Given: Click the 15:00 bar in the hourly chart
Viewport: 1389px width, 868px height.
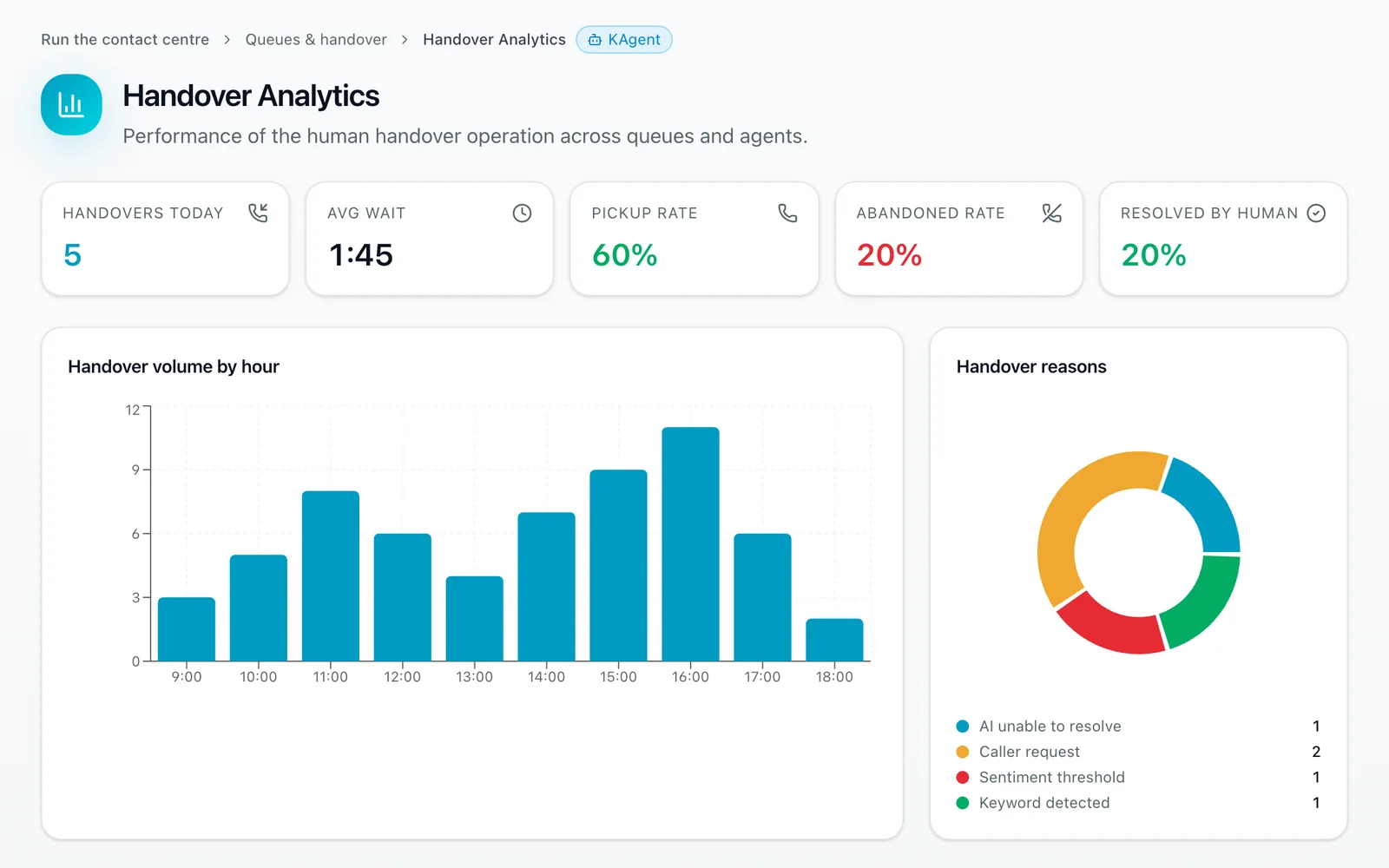Looking at the screenshot, I should pyautogui.click(x=618, y=565).
